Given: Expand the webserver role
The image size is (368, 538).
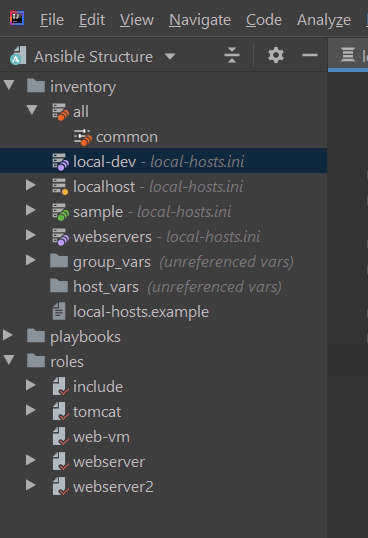Looking at the screenshot, I should [31, 460].
